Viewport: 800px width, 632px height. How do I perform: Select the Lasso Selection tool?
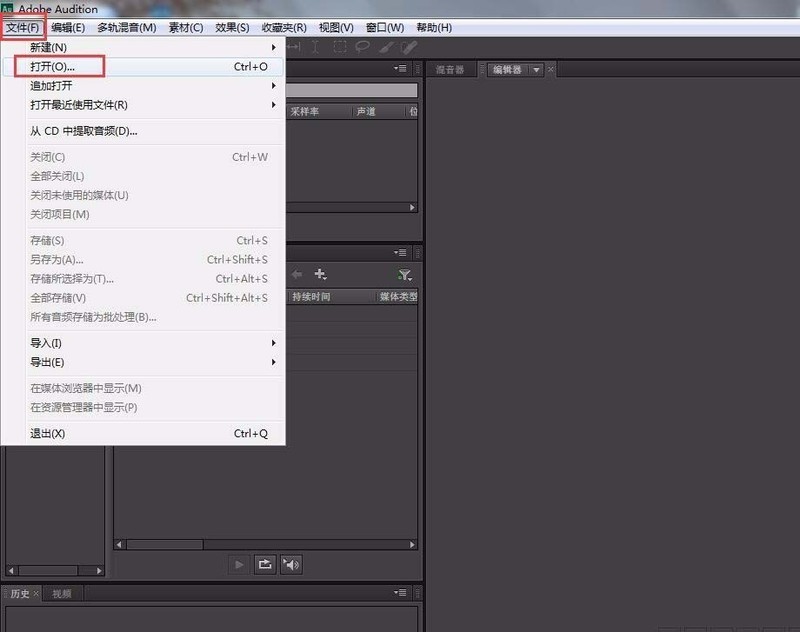coord(362,46)
